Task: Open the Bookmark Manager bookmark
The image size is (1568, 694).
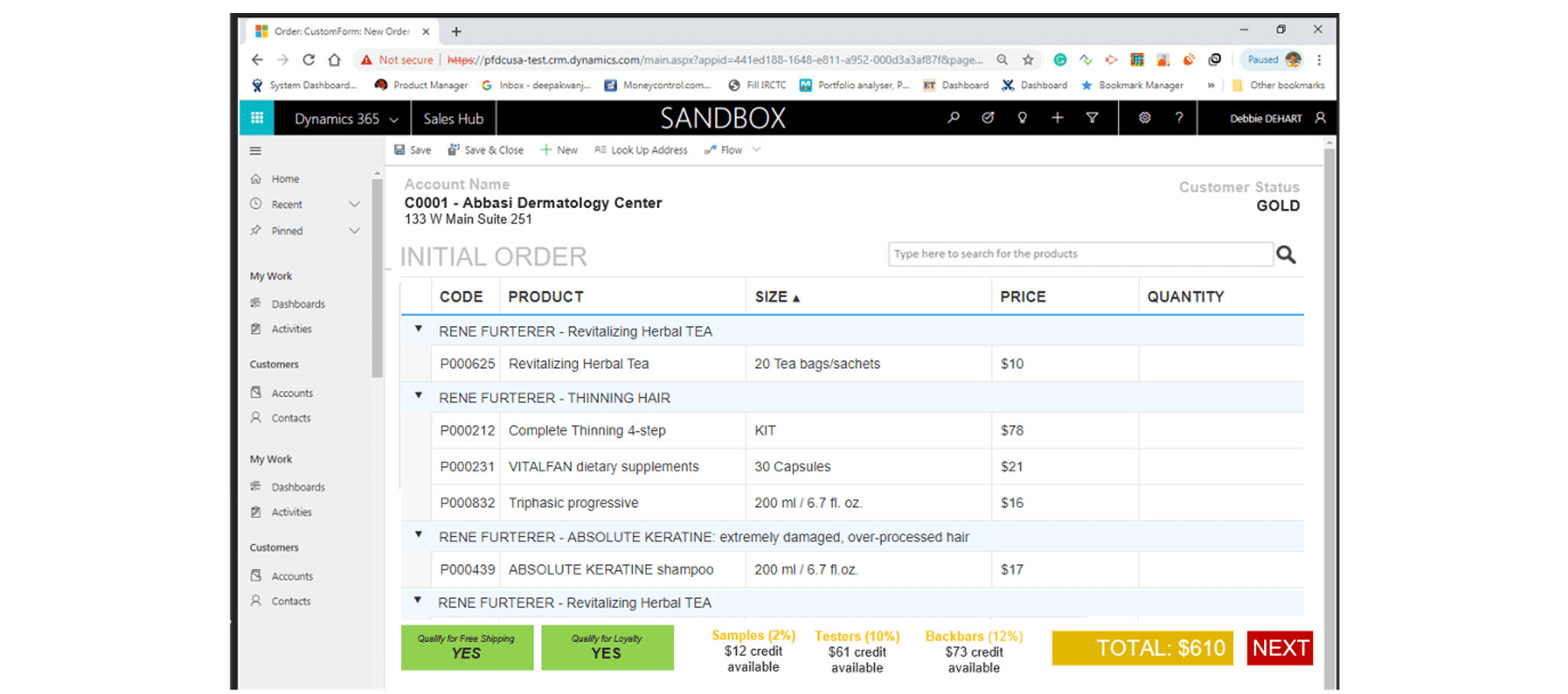Action: 1132,85
